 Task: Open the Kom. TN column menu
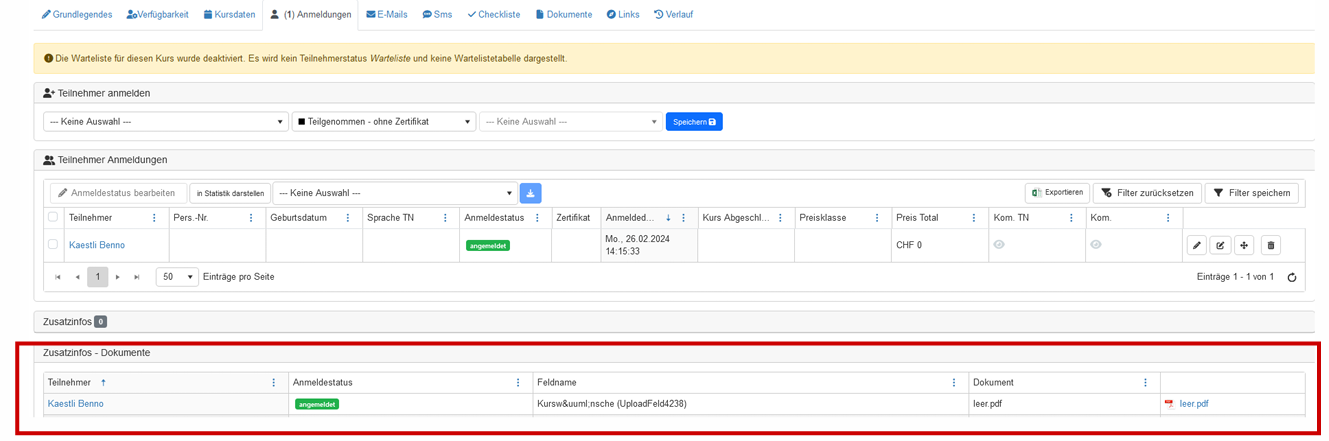coord(1071,218)
